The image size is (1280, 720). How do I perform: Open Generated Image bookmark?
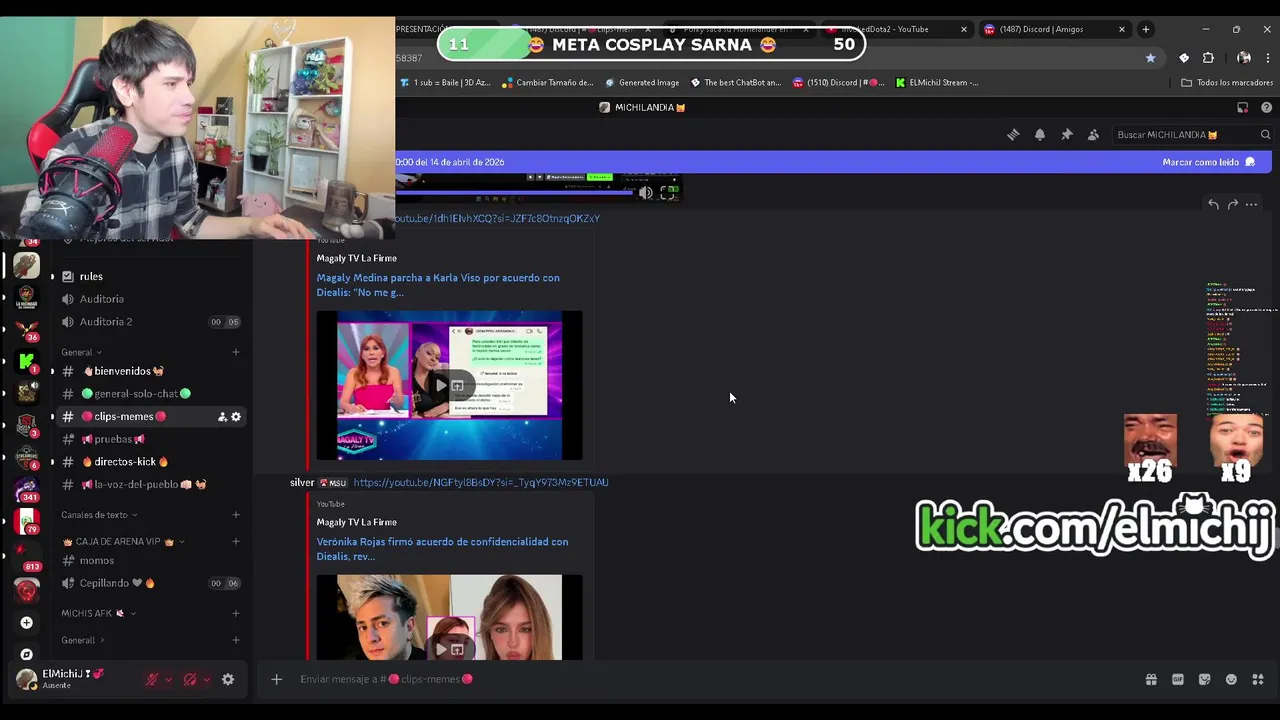[x=642, y=83]
